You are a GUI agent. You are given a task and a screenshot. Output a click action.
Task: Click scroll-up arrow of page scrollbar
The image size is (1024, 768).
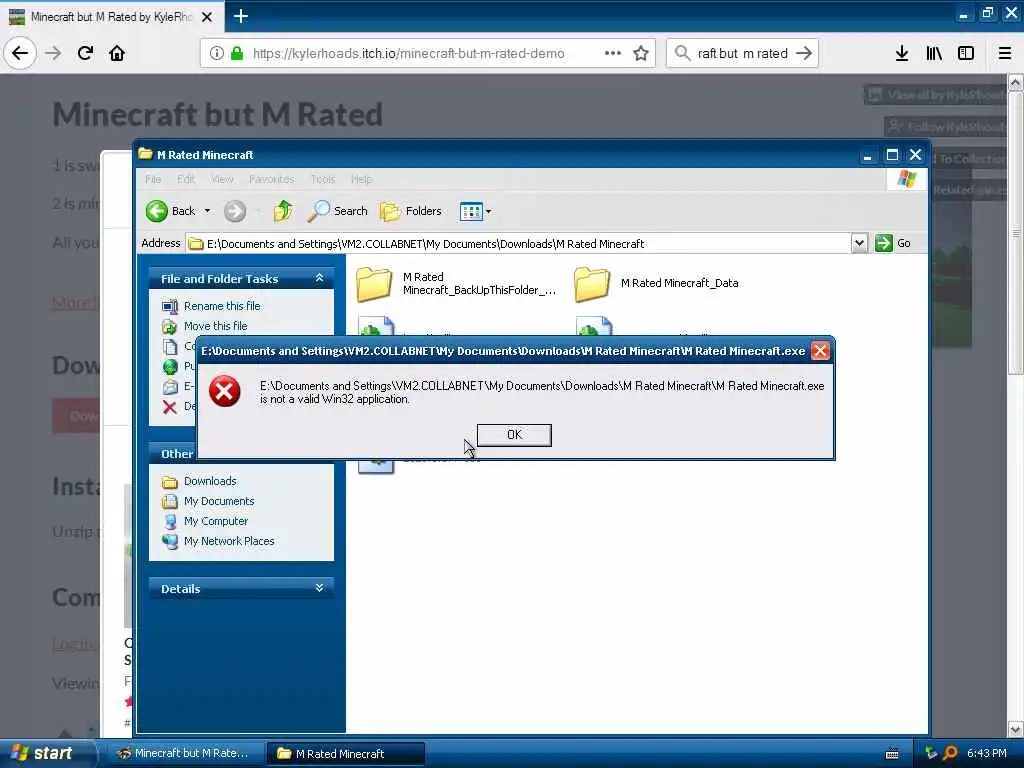[x=1016, y=83]
